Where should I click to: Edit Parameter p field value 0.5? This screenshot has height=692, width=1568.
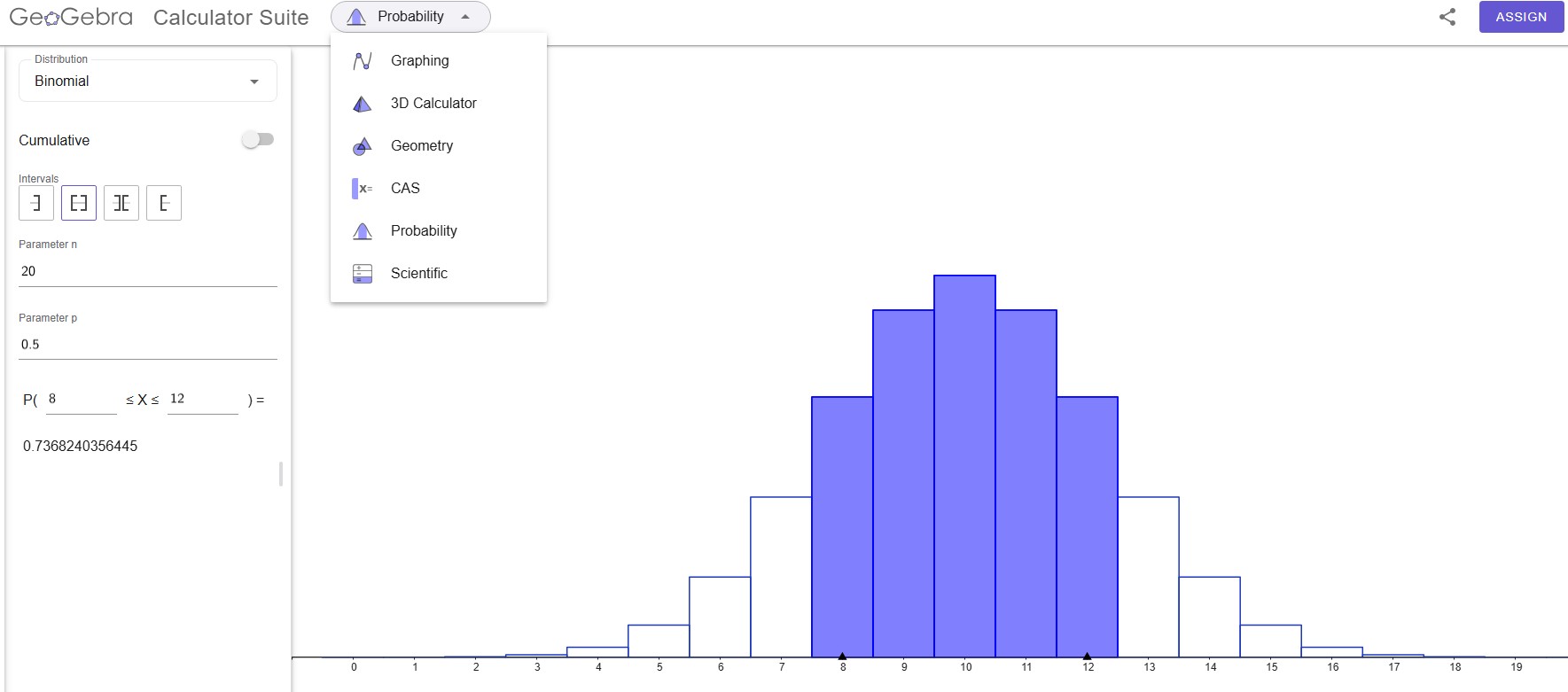point(148,345)
